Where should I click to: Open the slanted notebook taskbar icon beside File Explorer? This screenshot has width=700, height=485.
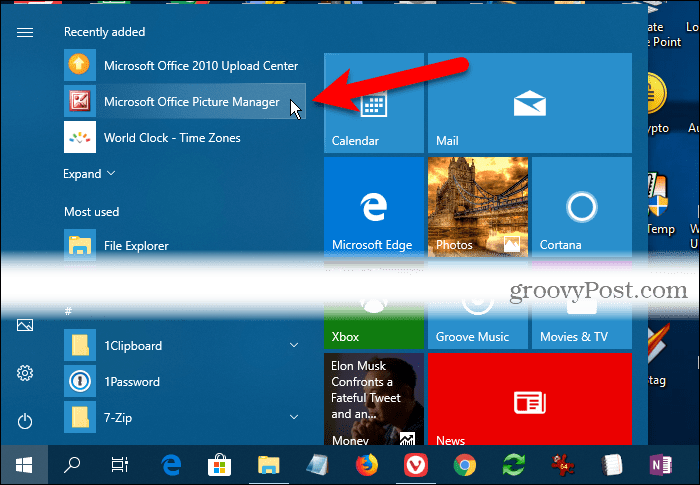317,465
